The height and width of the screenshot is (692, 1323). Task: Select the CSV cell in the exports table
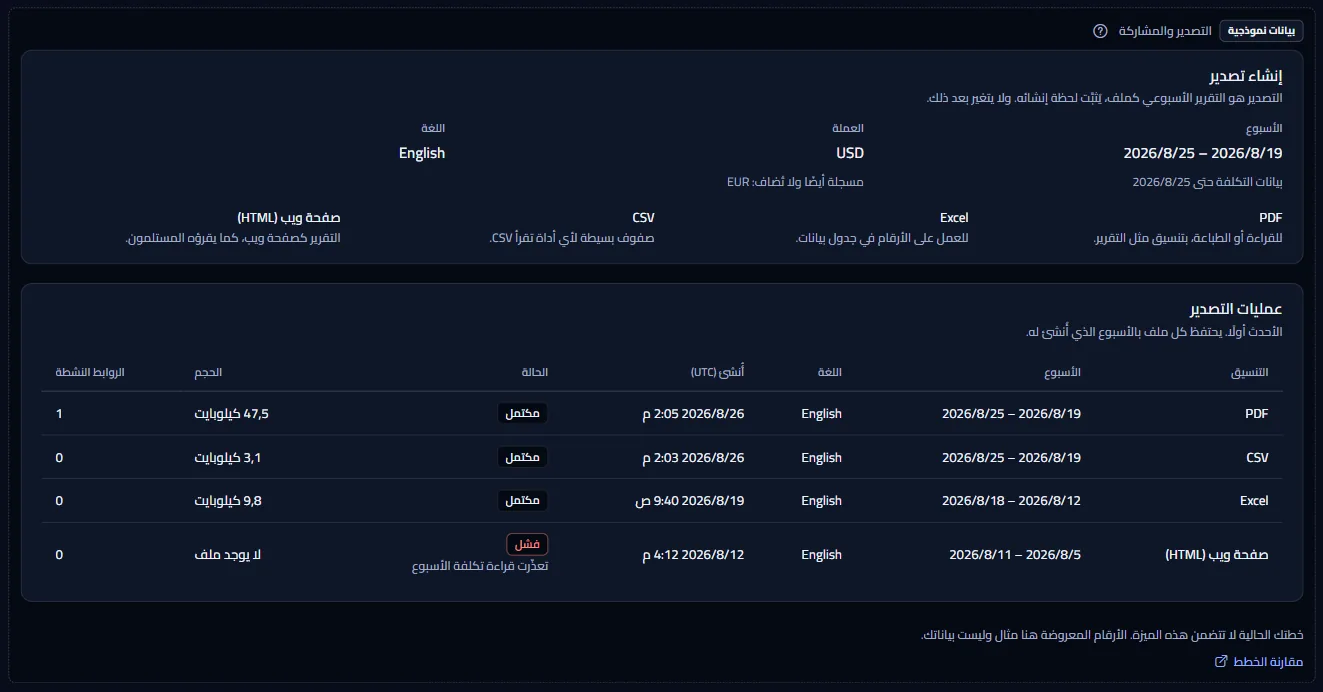click(1257, 458)
